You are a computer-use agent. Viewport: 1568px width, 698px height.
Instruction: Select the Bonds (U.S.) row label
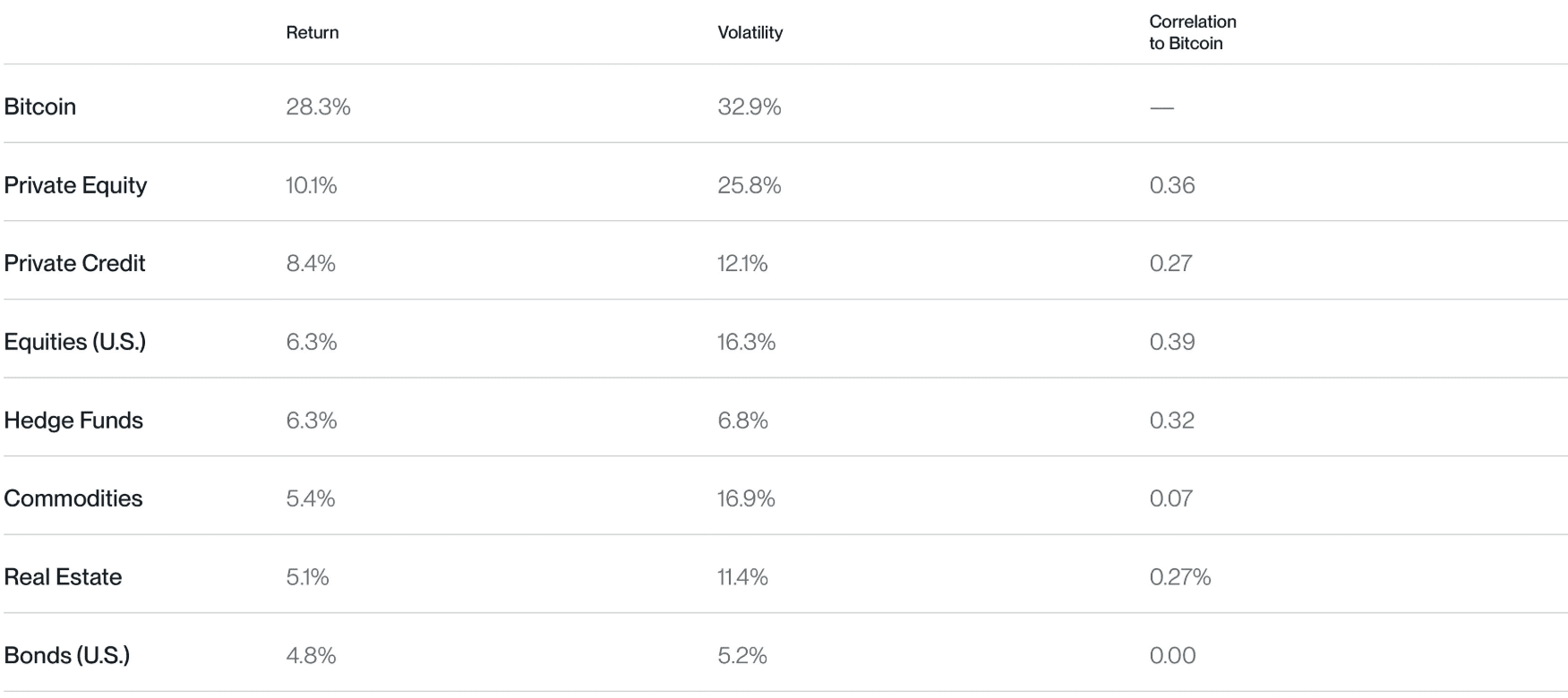[67, 655]
